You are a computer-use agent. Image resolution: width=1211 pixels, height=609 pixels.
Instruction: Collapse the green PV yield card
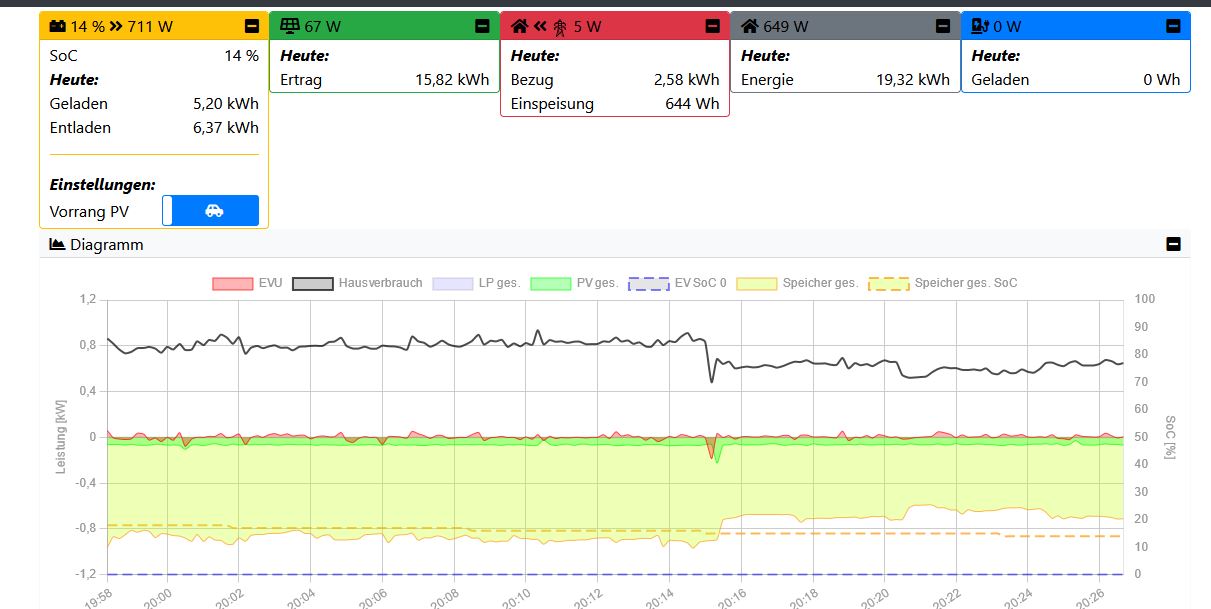(482, 26)
